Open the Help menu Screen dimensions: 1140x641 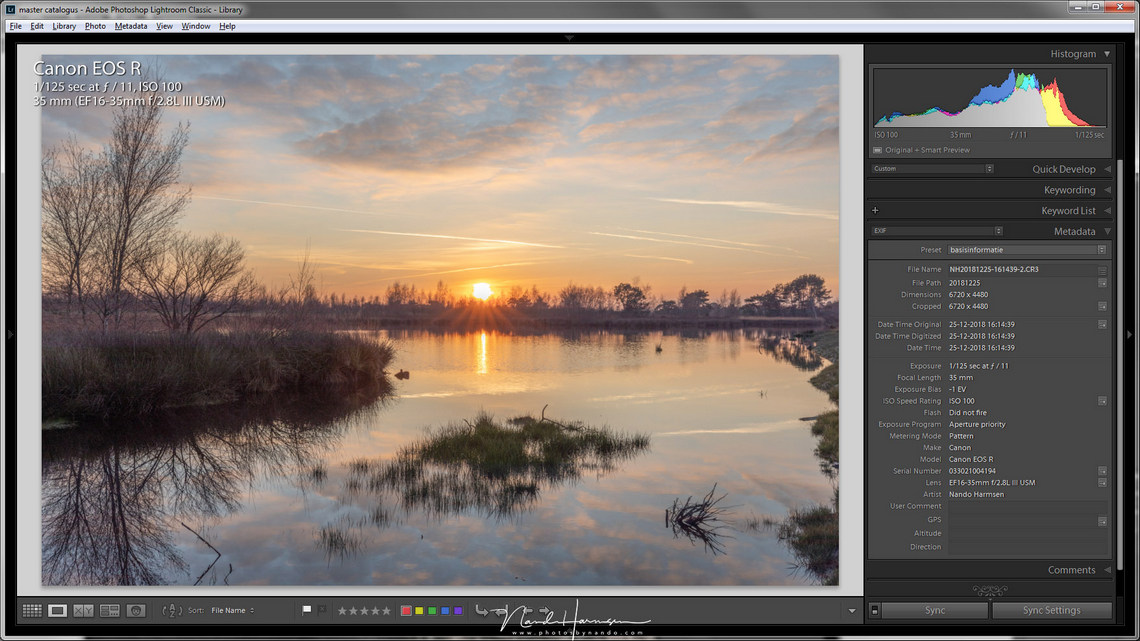pos(227,26)
